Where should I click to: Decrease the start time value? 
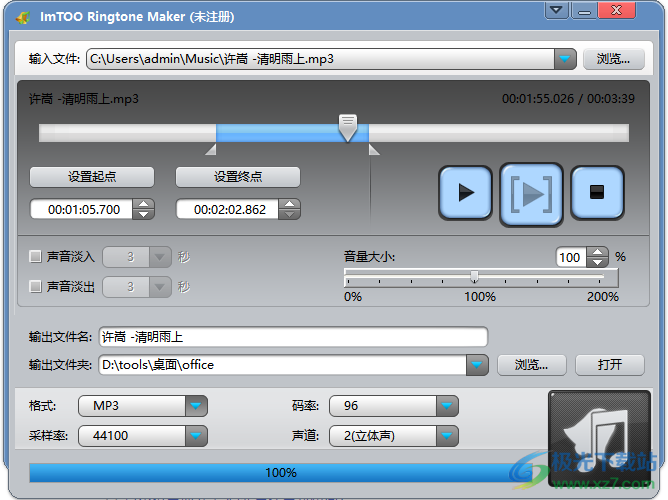(x=144, y=214)
